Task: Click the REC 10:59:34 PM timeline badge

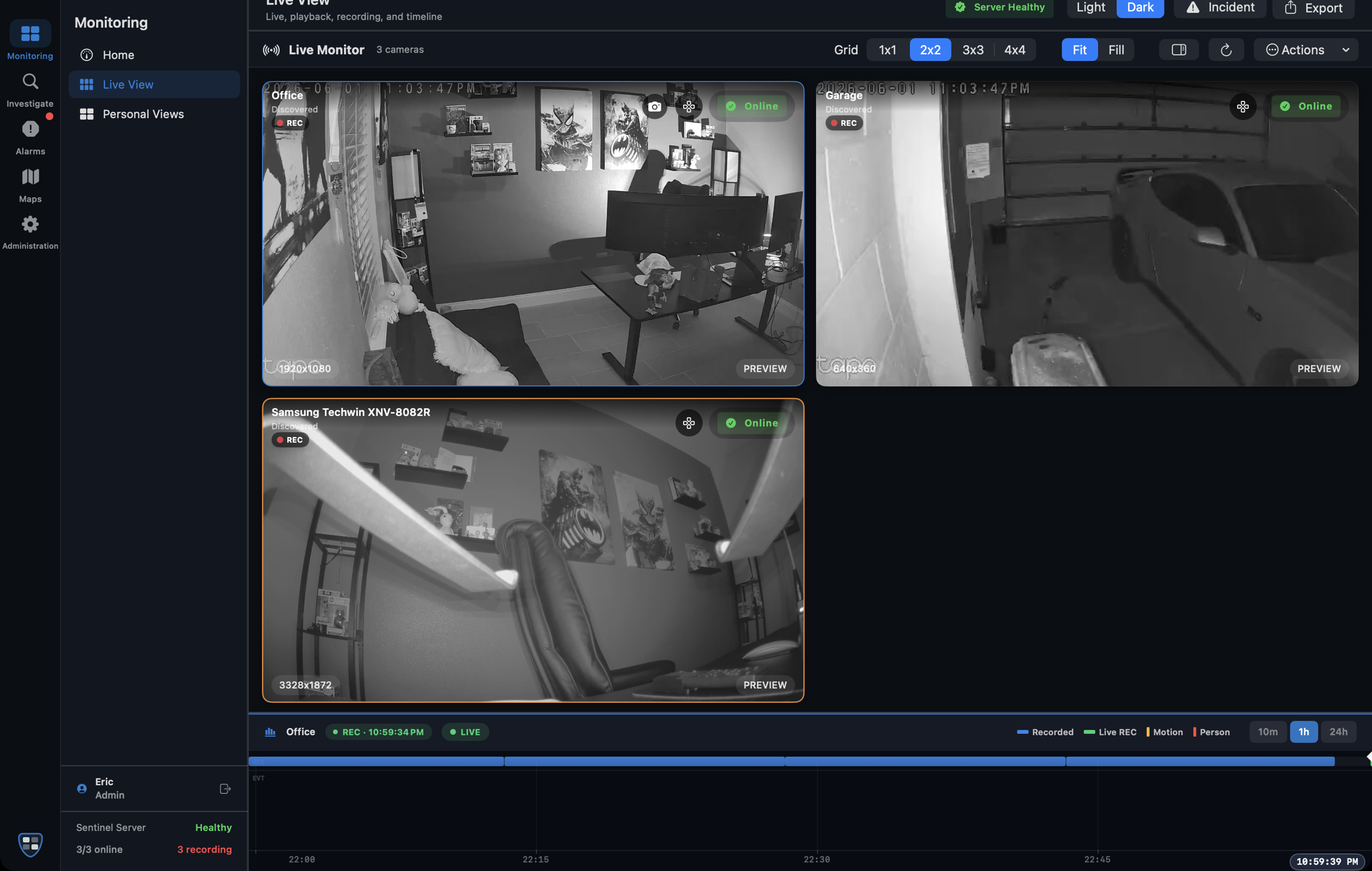Action: pos(378,731)
